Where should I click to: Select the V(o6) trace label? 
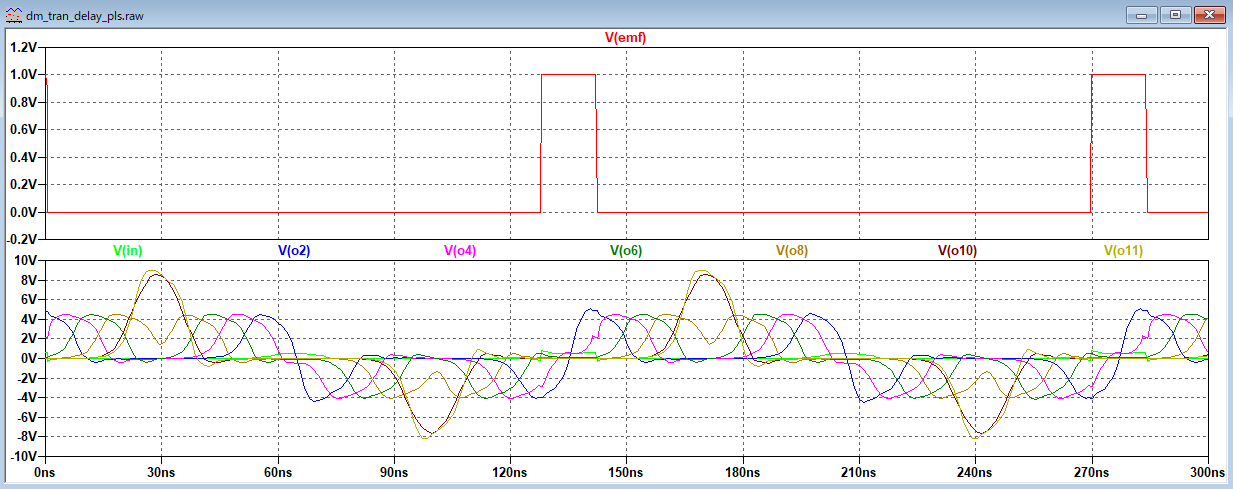626,251
